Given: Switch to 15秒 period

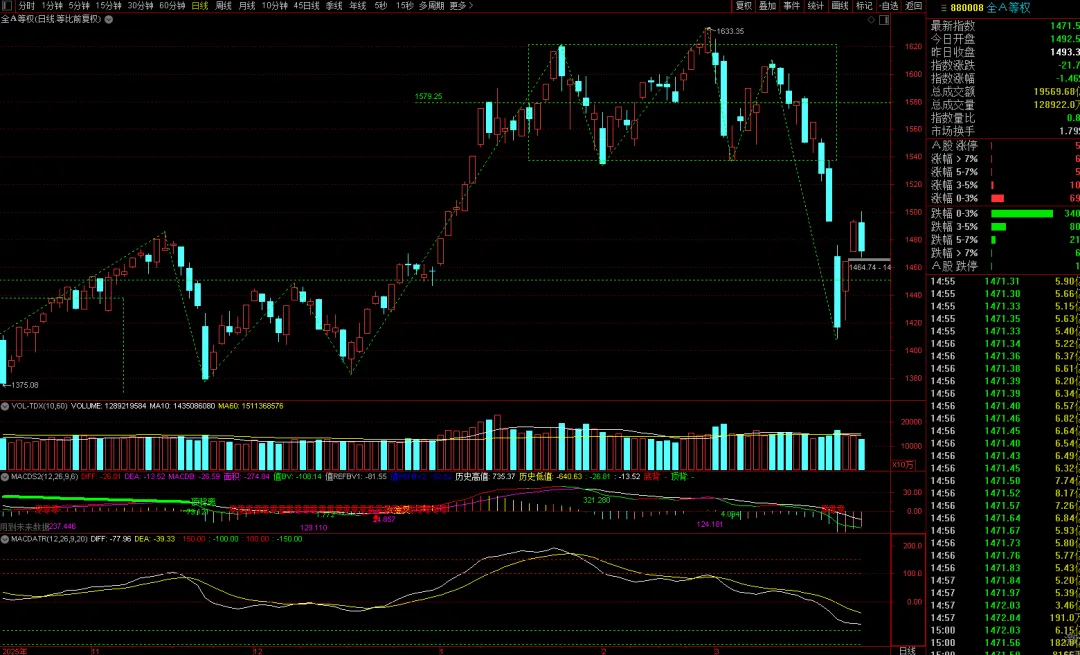Looking at the screenshot, I should (405, 6).
